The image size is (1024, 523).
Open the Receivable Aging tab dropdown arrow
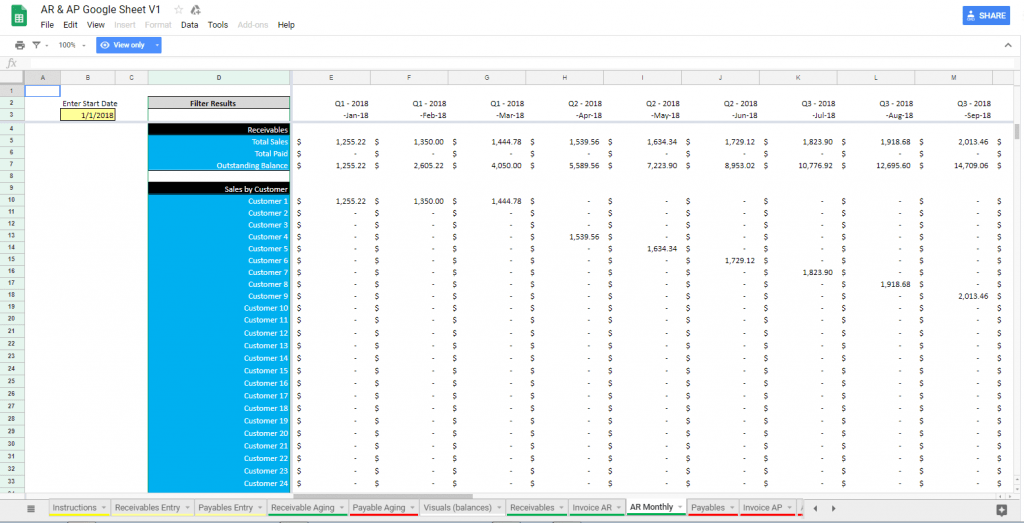pos(342,507)
